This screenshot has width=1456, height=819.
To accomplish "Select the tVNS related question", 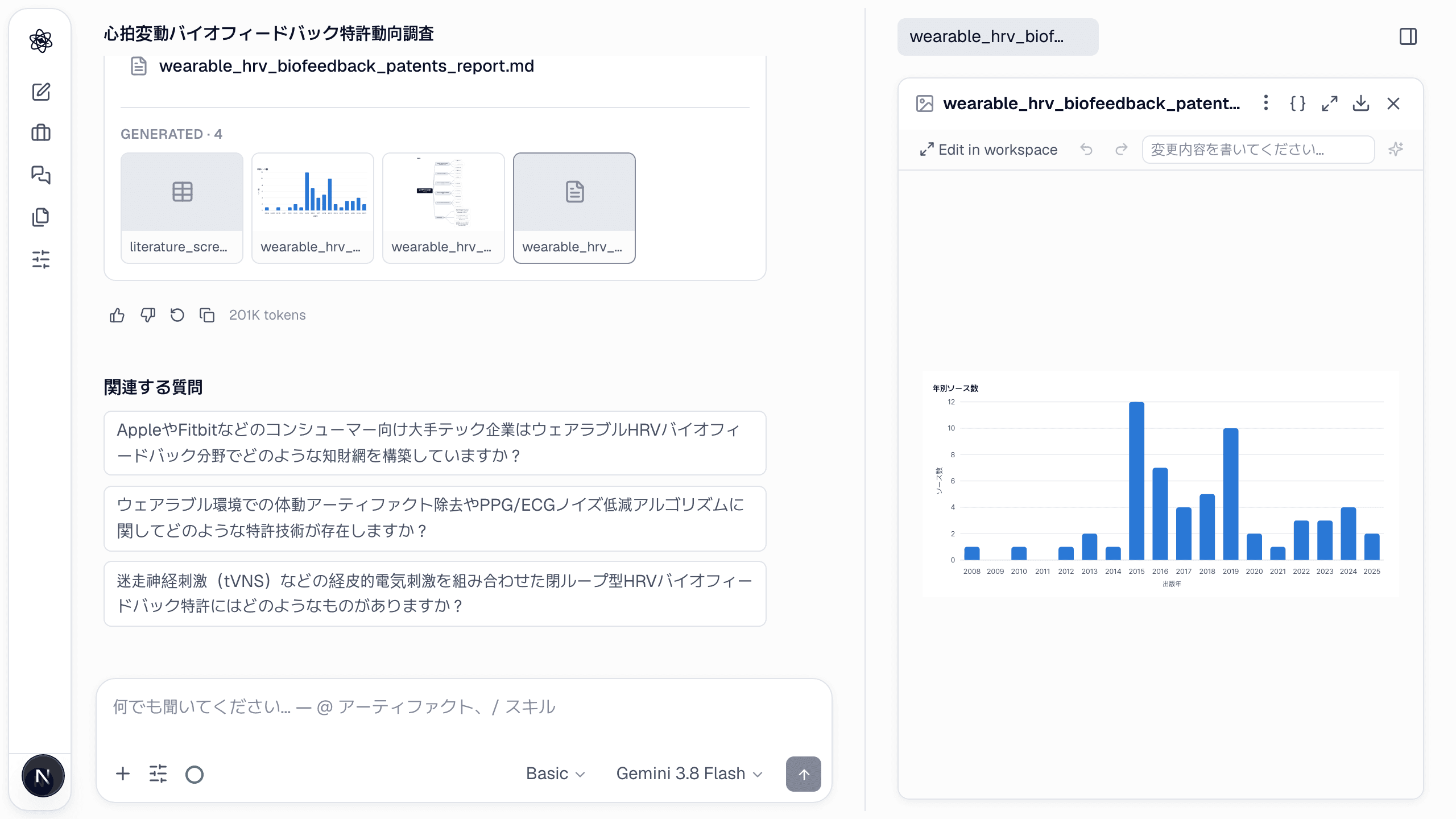I will (x=435, y=594).
